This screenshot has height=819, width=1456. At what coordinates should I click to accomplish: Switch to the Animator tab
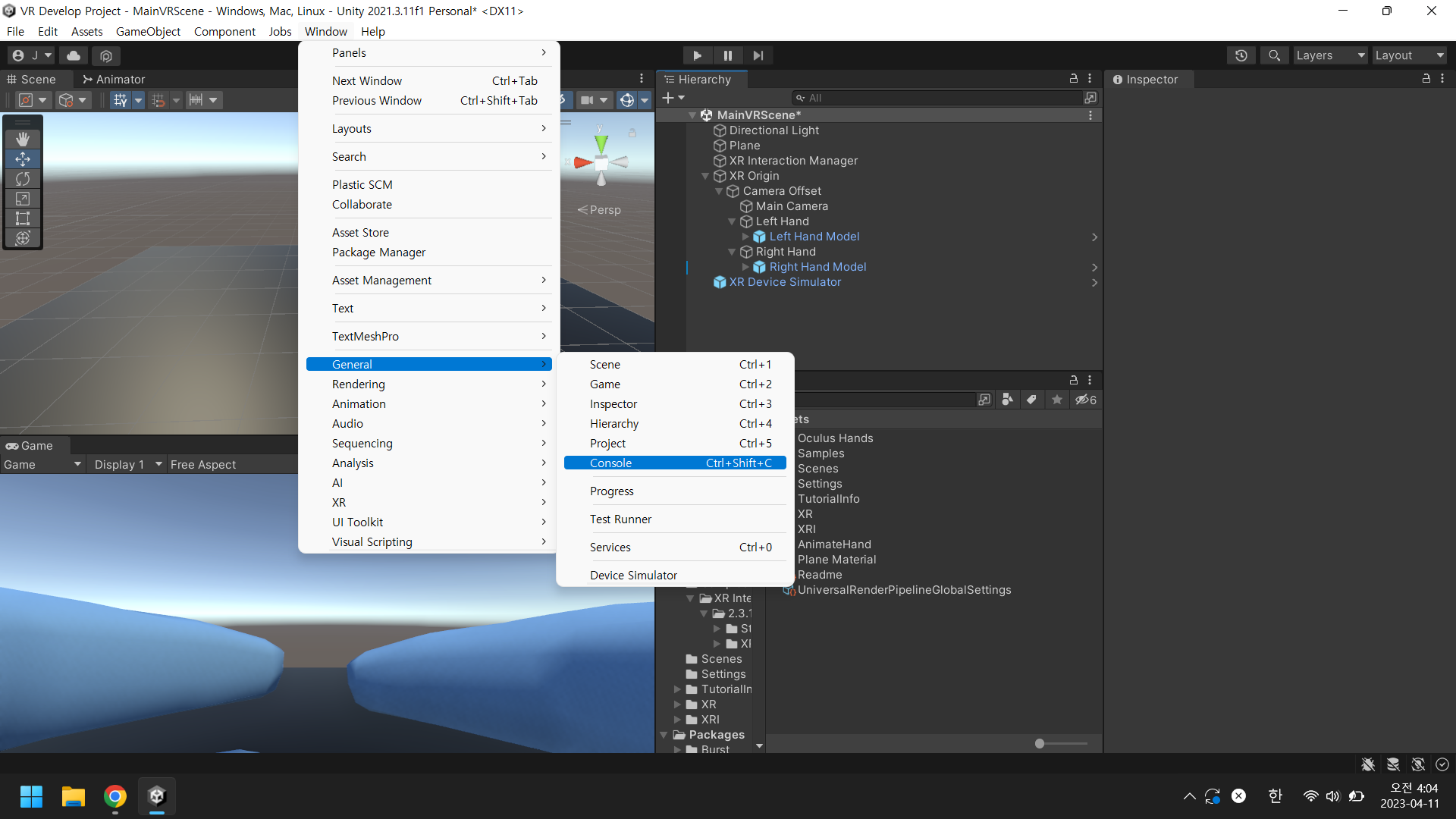tap(113, 79)
